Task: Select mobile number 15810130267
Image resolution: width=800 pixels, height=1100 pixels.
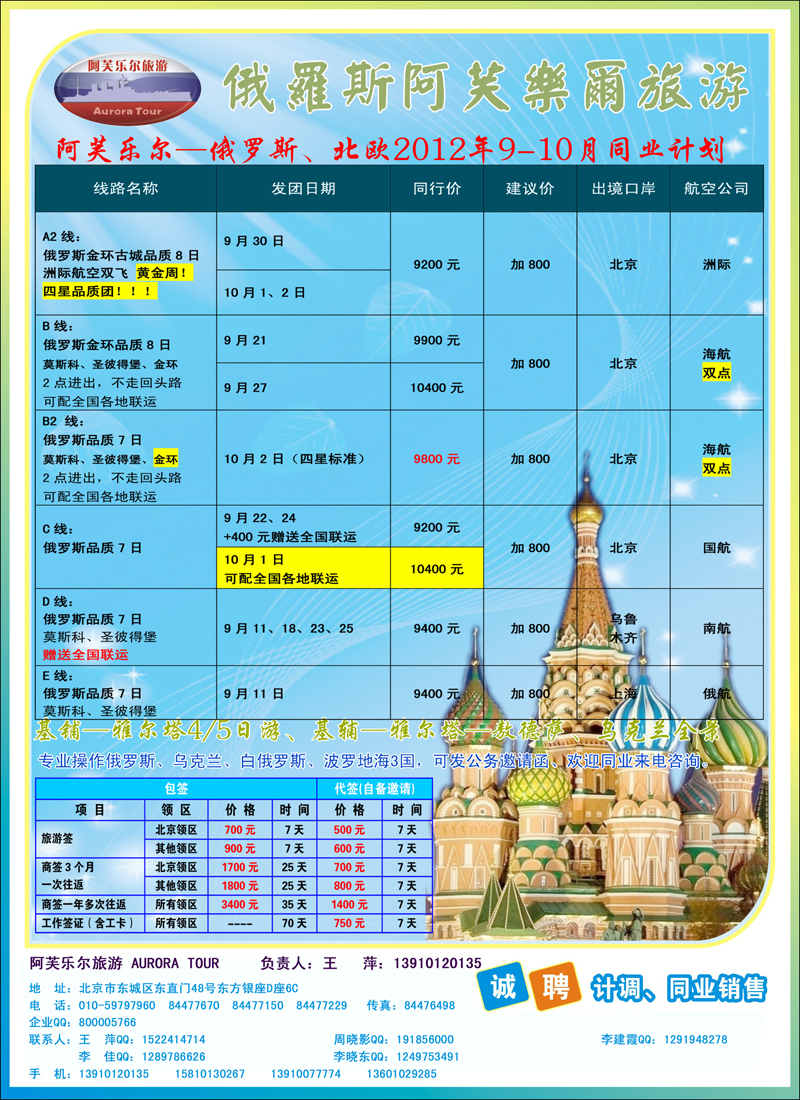Action: click(x=210, y=1074)
